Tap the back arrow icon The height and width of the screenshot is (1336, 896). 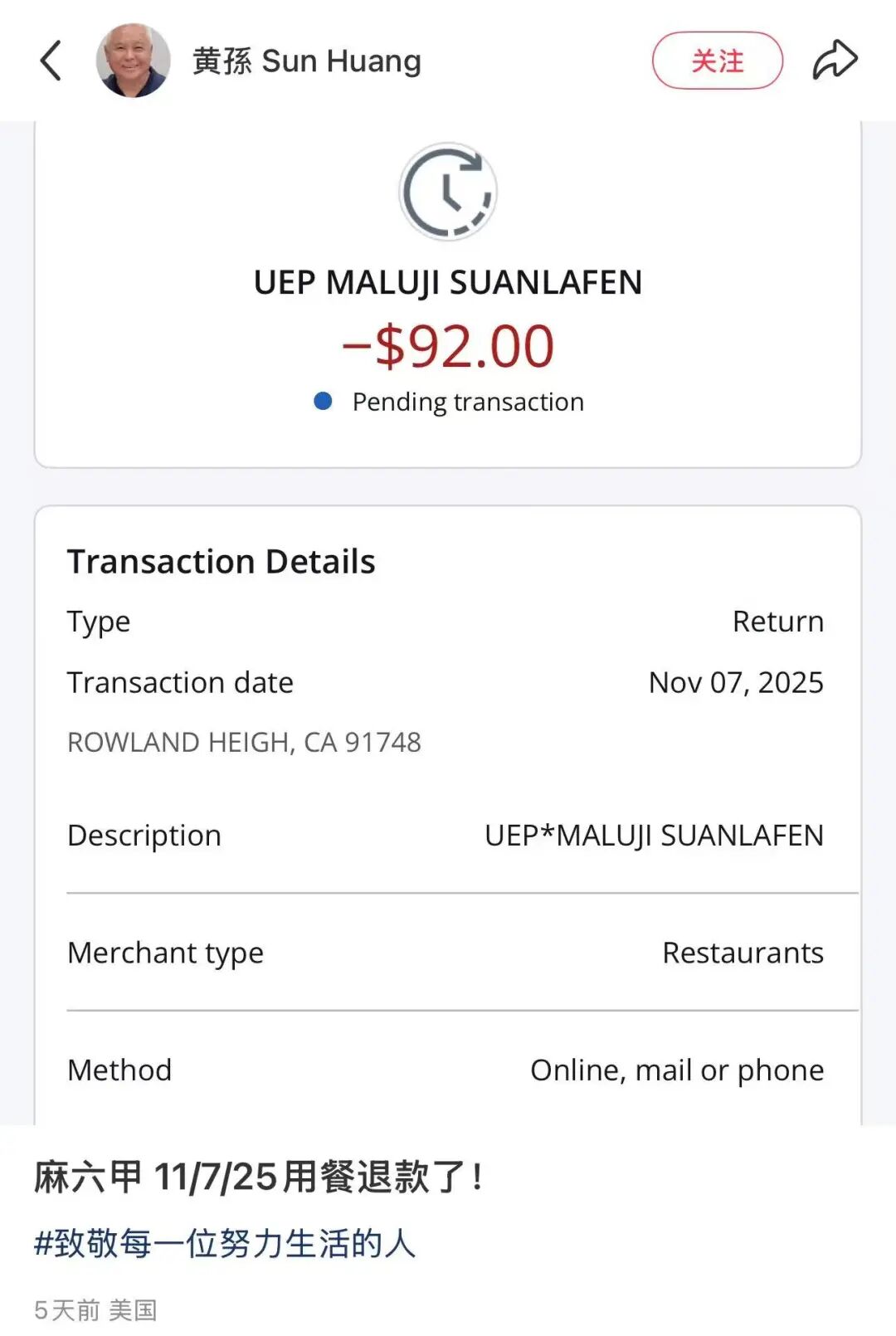(51, 61)
